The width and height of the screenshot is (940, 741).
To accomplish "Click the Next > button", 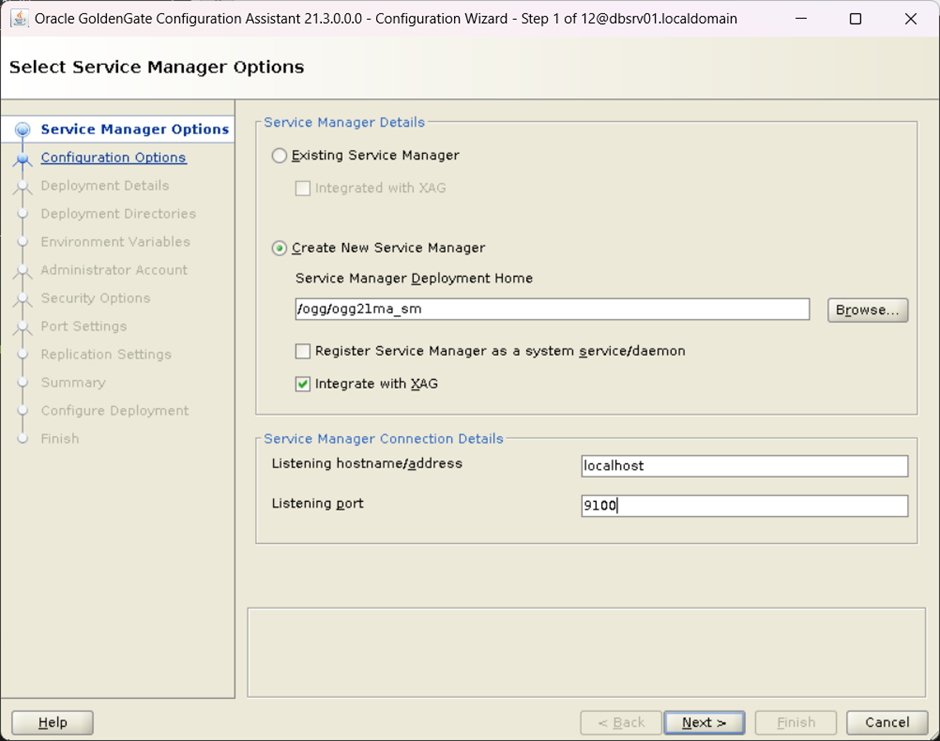I will click(704, 722).
